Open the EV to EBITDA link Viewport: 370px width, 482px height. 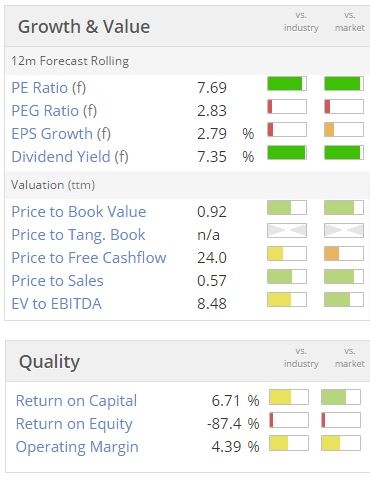56,304
